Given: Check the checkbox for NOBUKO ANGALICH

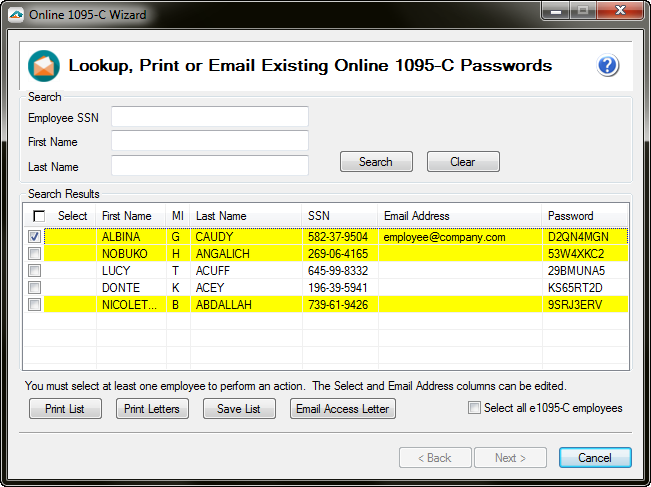Looking at the screenshot, I should [35, 254].
